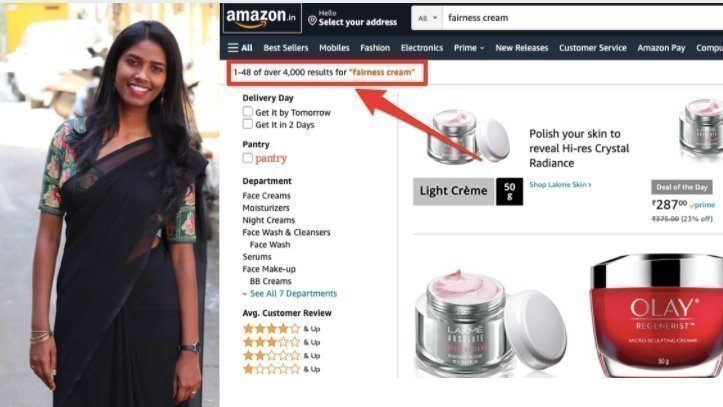Open the Face Creams department link
This screenshot has height=407, width=723.
point(267,195)
